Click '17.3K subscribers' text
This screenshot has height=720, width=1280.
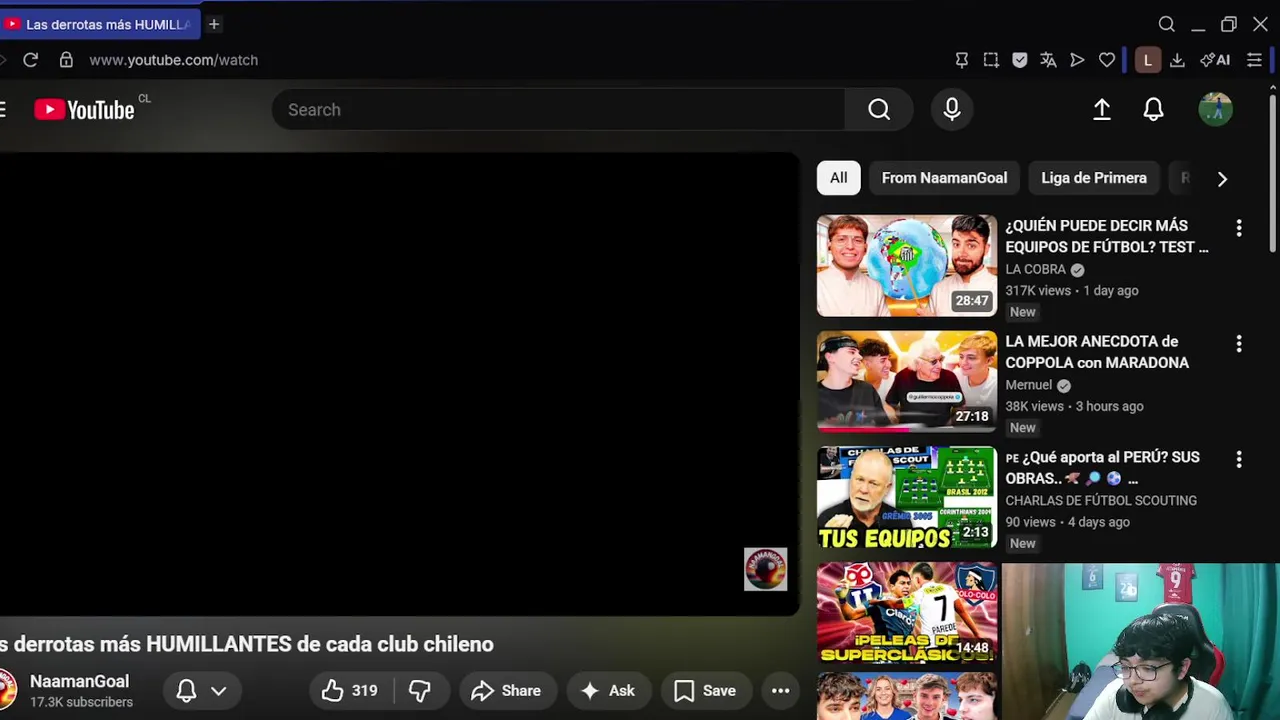(x=81, y=702)
